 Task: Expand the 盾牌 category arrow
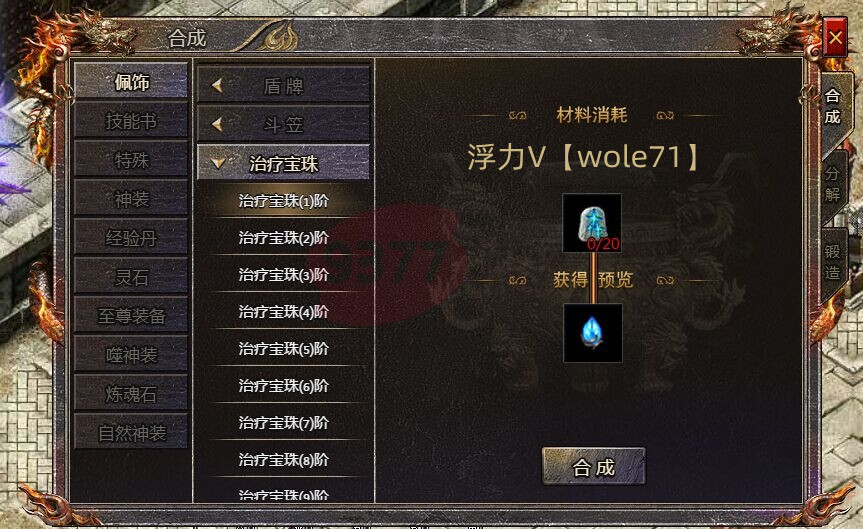tap(217, 86)
